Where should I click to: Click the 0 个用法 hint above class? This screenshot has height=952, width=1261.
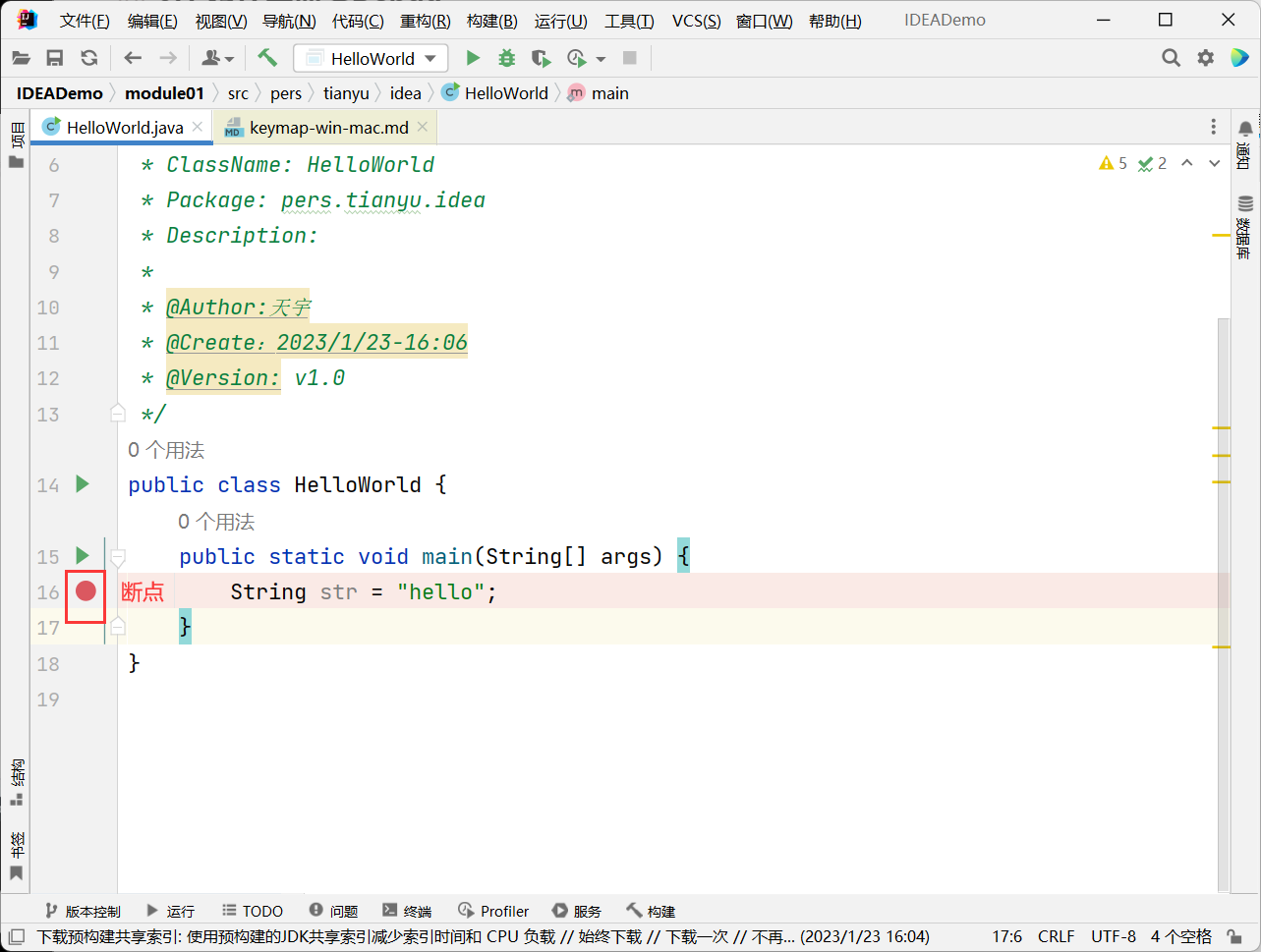166,450
